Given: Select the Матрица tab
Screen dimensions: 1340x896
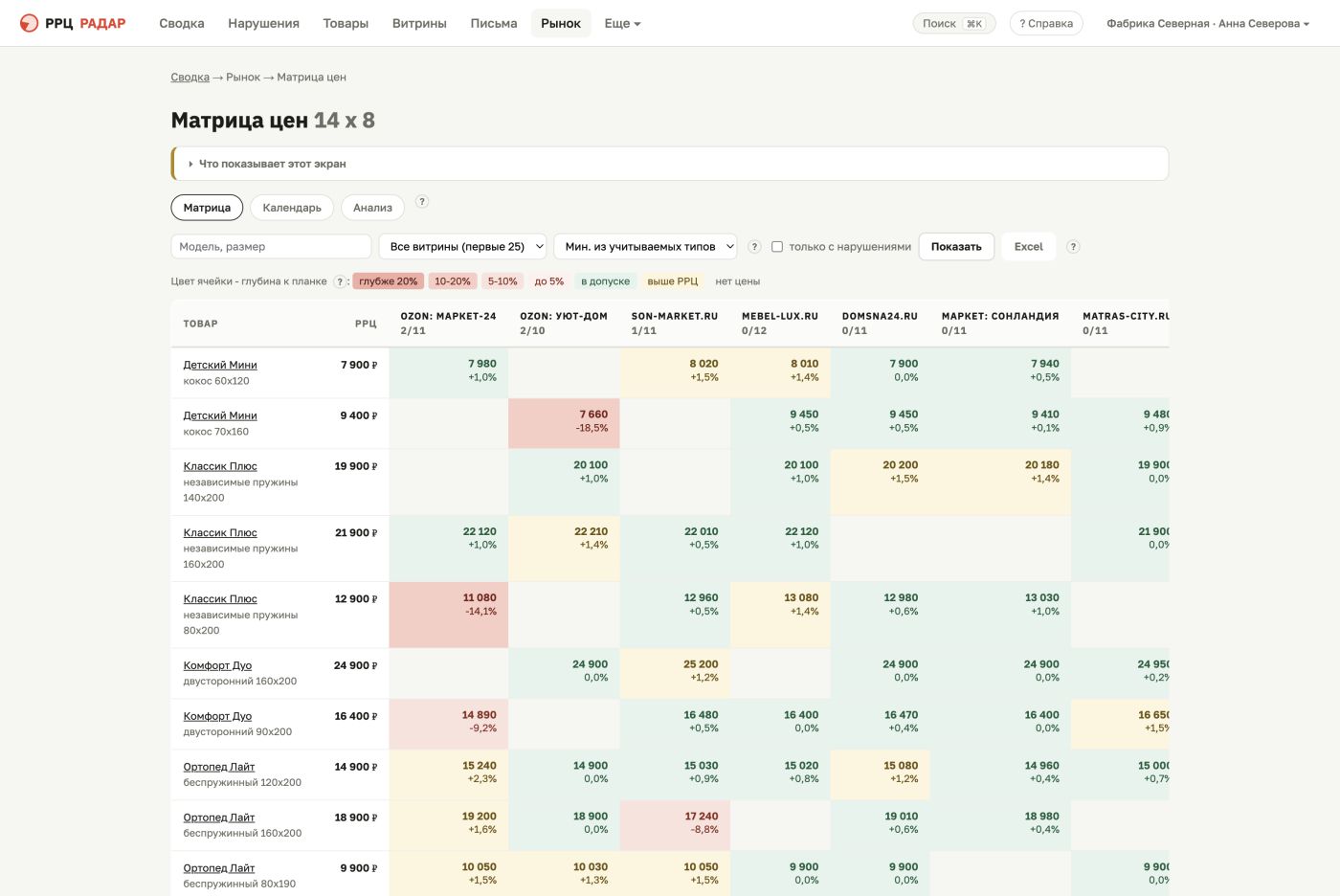Looking at the screenshot, I should pyautogui.click(x=207, y=208).
